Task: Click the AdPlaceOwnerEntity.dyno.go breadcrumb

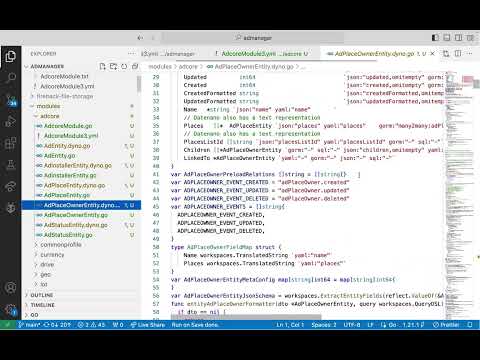Action: click(254, 67)
